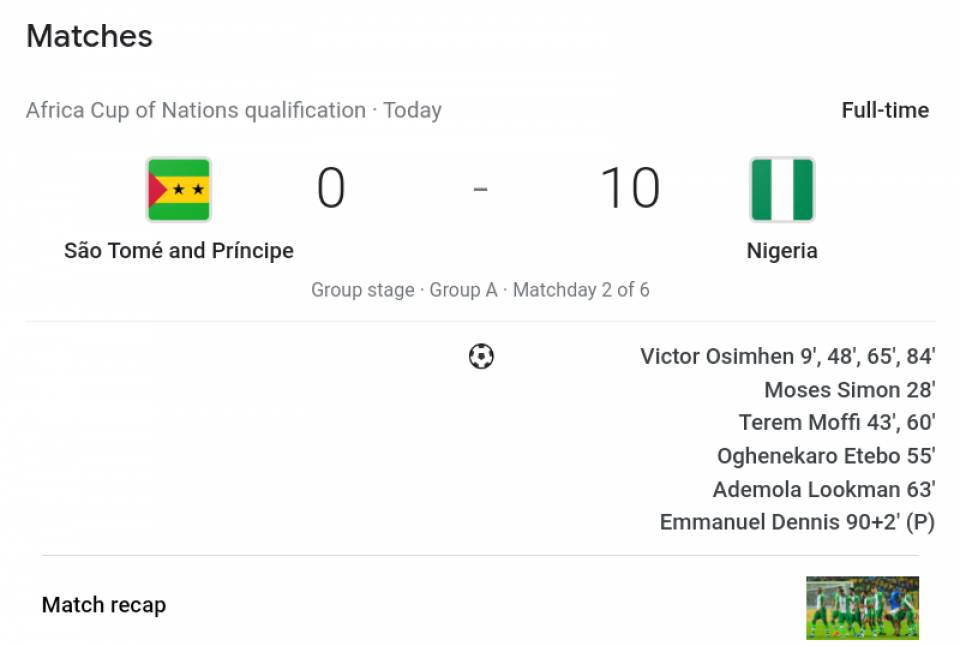Click São Tomé's score of 0

tap(331, 188)
